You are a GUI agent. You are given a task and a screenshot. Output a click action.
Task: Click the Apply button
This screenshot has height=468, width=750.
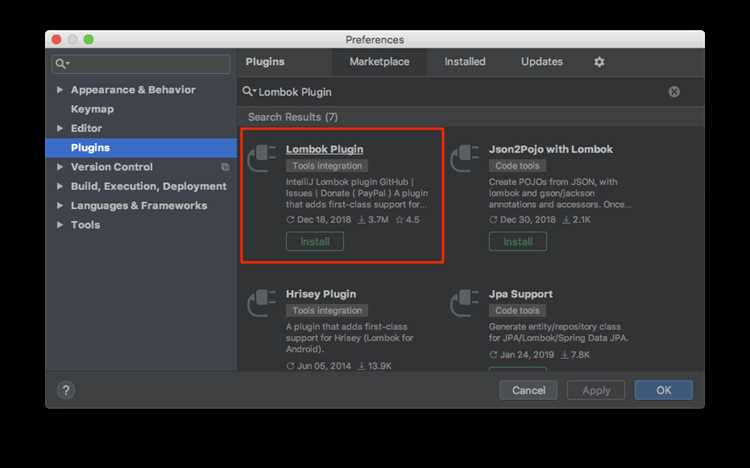[x=596, y=390]
